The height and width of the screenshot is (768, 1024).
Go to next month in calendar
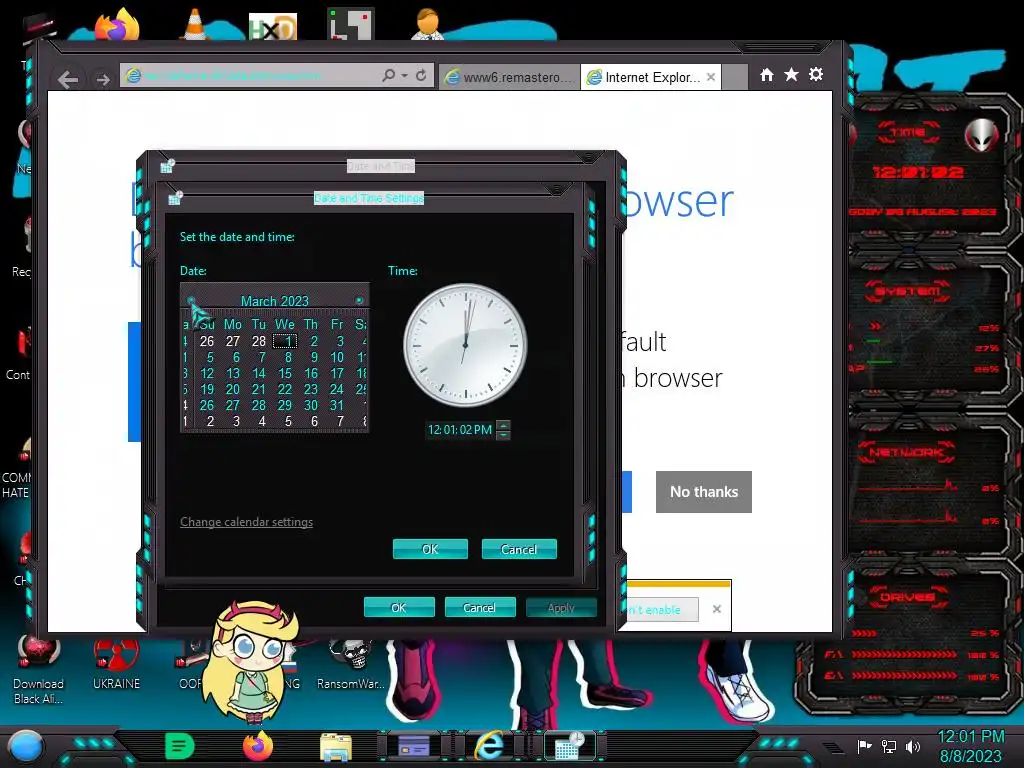click(x=359, y=300)
